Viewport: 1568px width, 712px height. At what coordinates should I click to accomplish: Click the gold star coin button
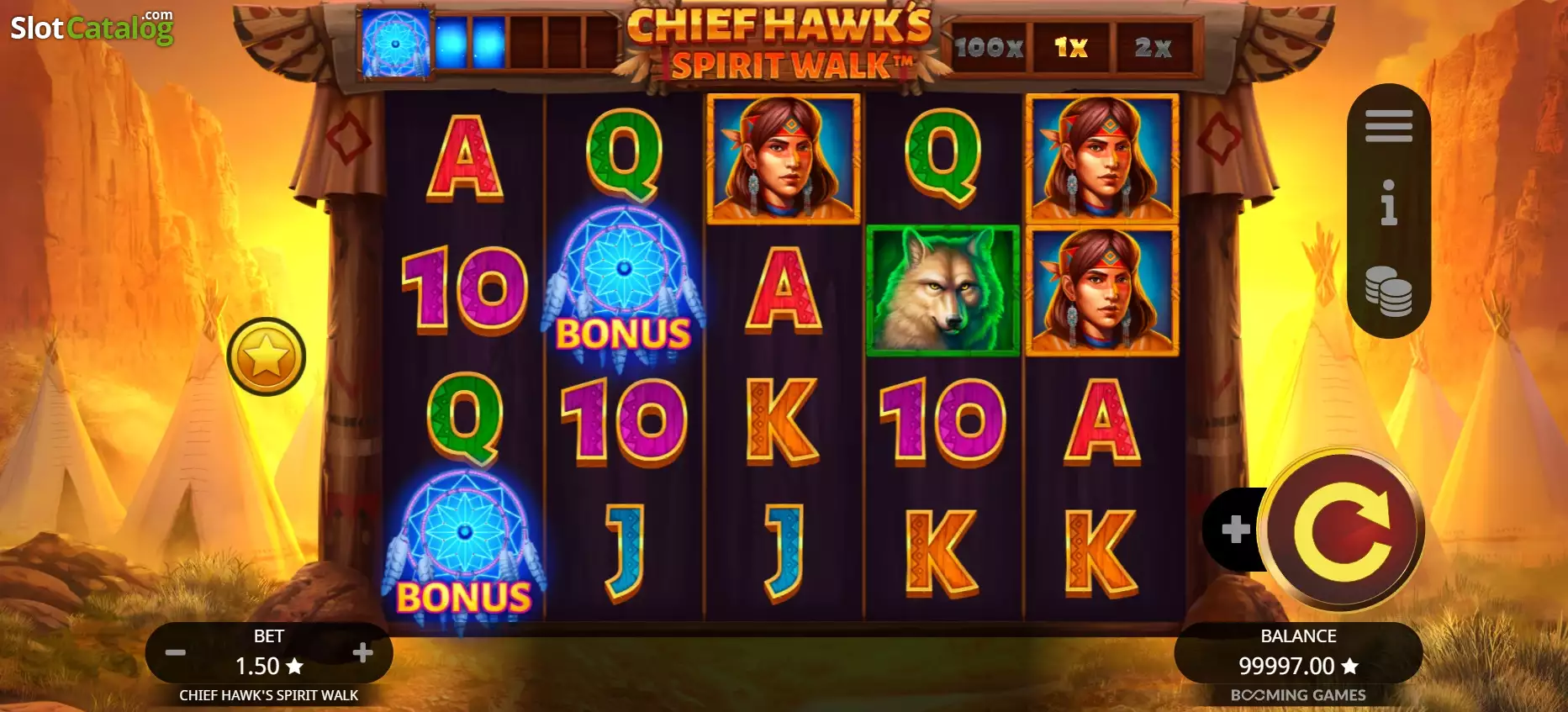pos(267,356)
